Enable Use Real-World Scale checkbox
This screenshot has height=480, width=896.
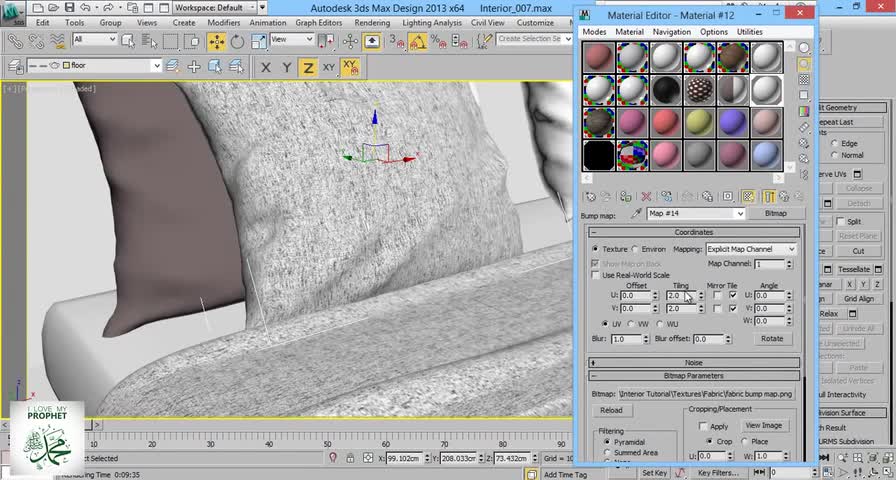596,275
